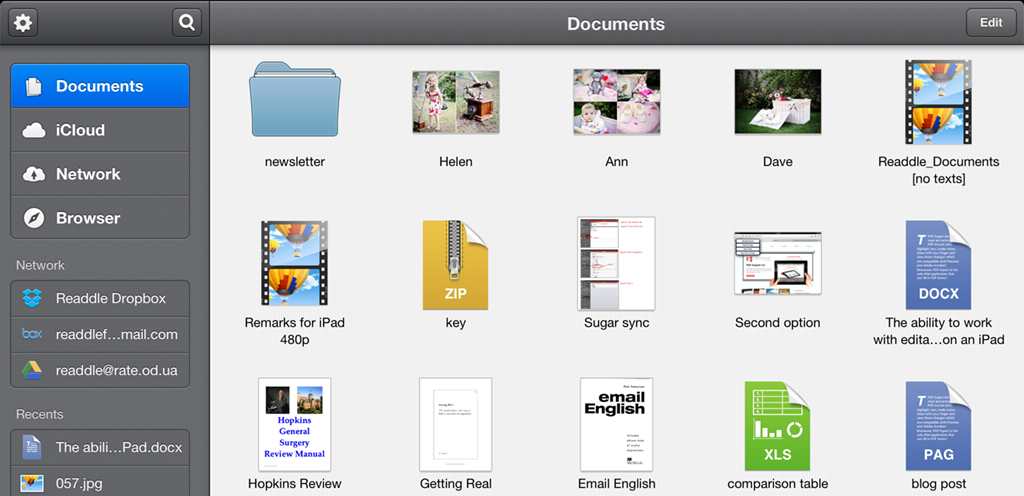Click the Documents page icon in sidebar
Viewport: 1024px width, 496px height.
[x=33, y=86]
